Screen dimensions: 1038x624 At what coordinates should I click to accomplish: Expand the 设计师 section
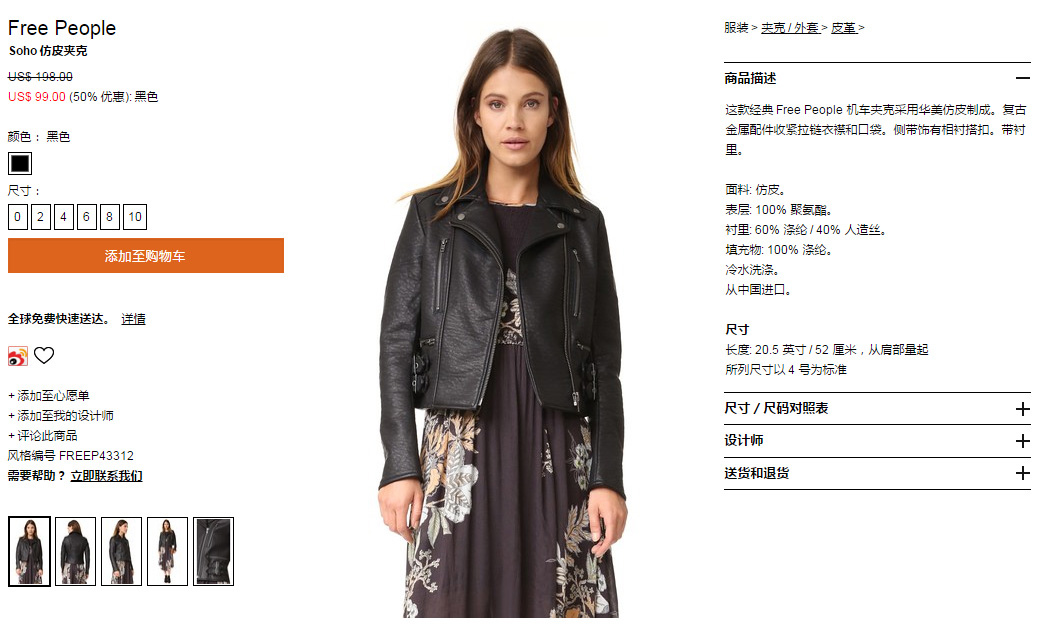877,441
